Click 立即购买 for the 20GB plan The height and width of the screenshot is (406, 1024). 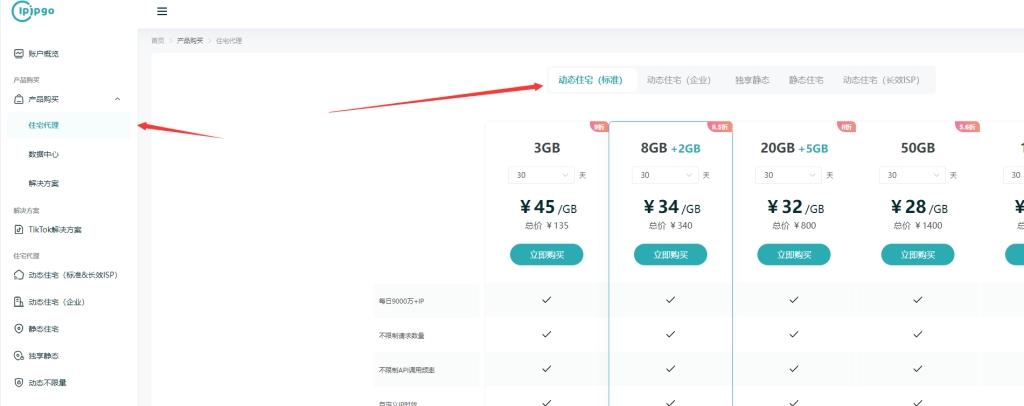(x=794, y=255)
